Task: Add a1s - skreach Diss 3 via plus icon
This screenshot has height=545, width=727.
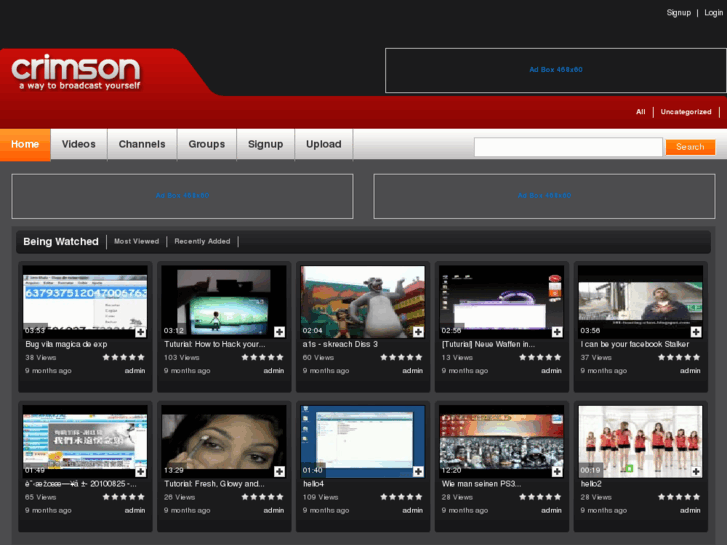Action: 418,331
